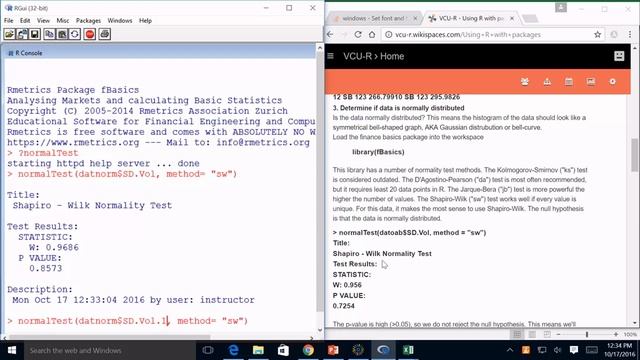Click the Copy icon in RGui toolbar
The width and height of the screenshot is (640, 360).
pyautogui.click(x=49, y=34)
